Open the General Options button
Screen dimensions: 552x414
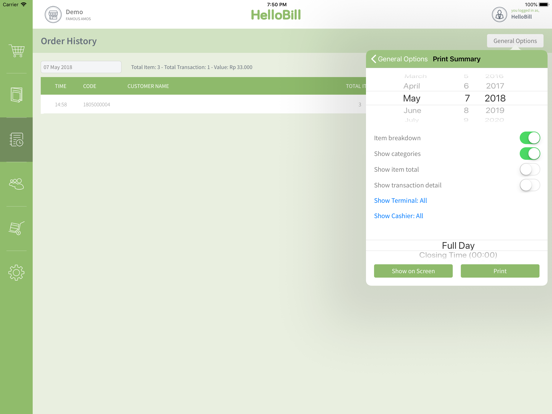515,41
